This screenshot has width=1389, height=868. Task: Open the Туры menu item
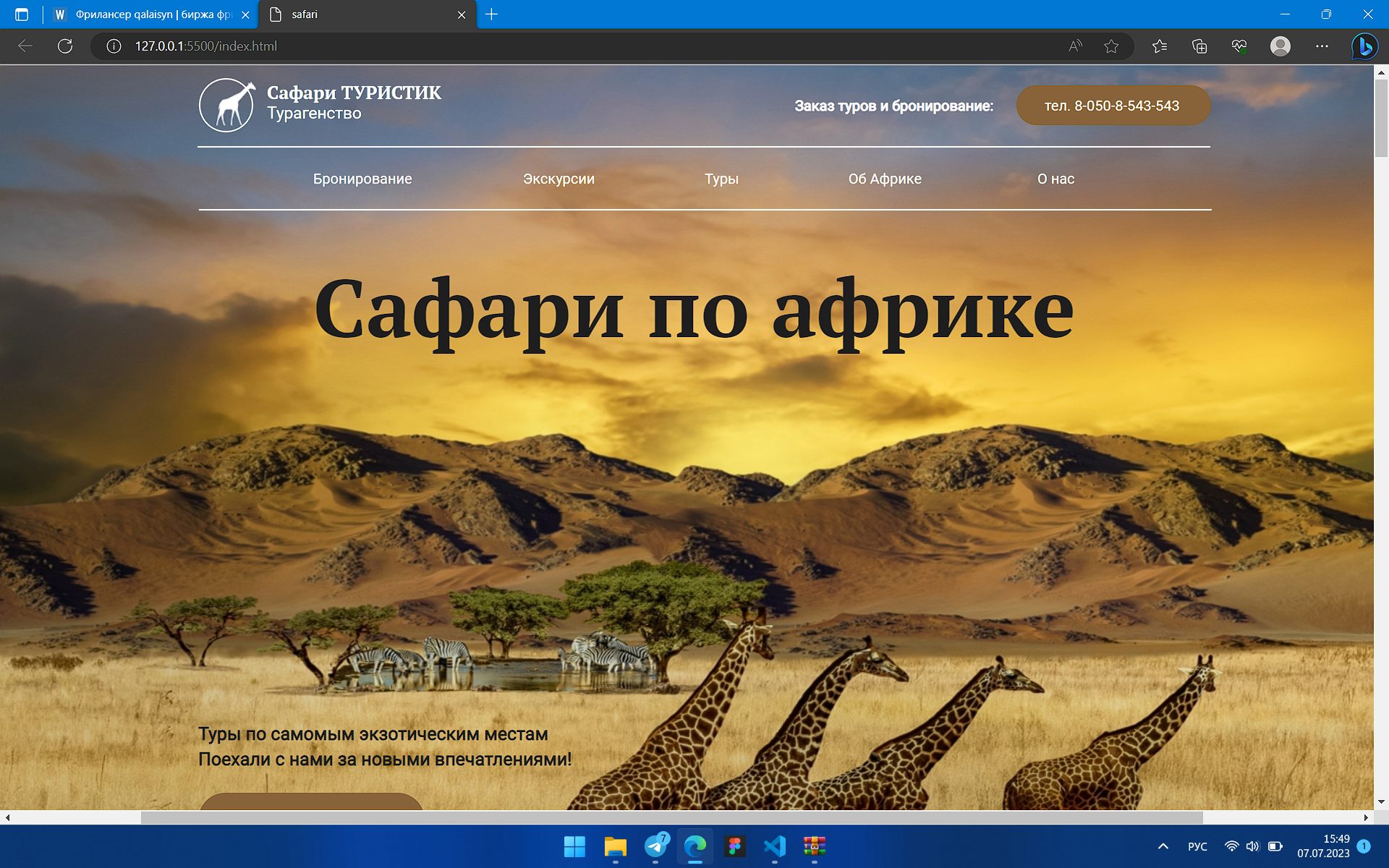coord(722,179)
